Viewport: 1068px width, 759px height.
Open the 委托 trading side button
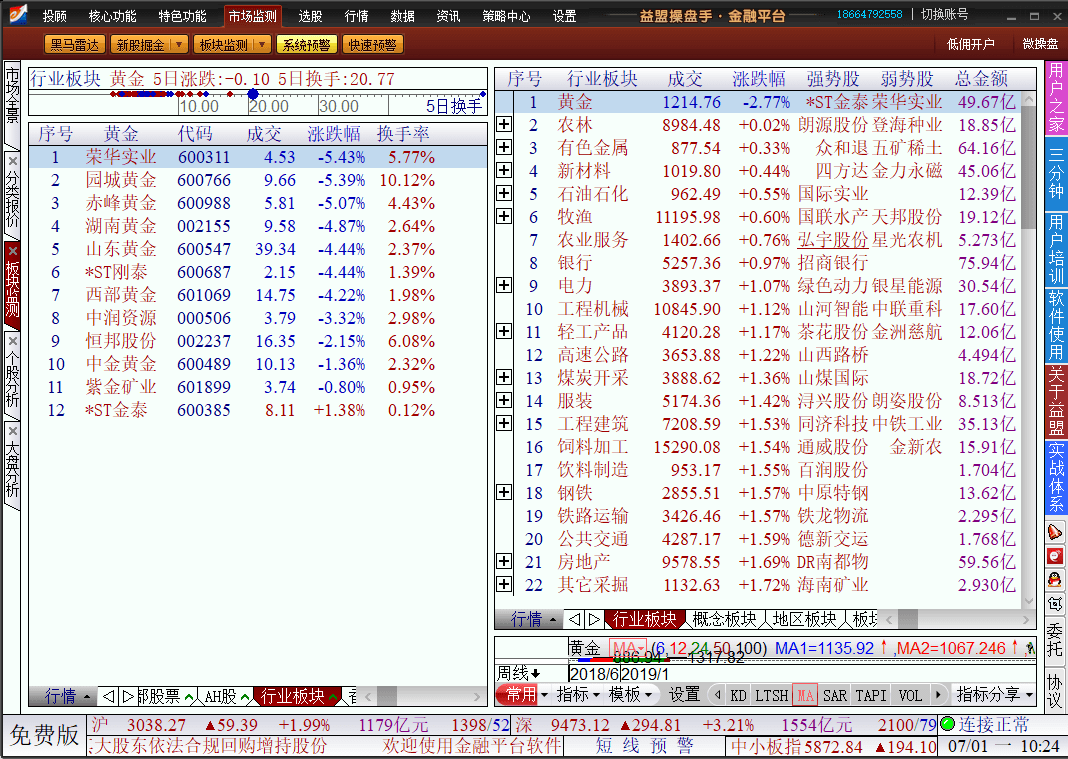click(x=1054, y=639)
